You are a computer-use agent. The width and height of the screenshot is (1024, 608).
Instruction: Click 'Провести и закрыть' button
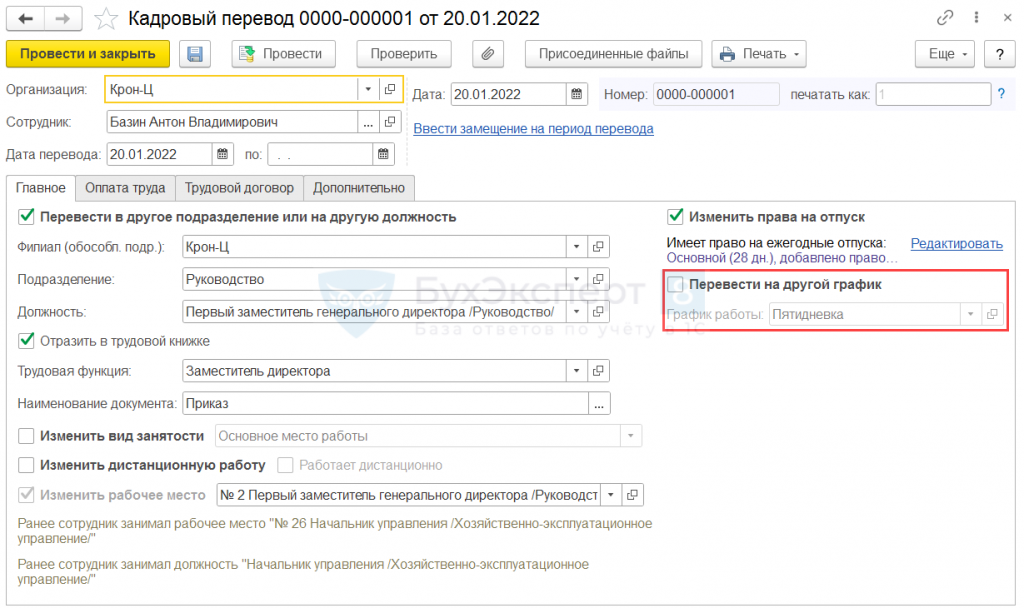pos(88,54)
